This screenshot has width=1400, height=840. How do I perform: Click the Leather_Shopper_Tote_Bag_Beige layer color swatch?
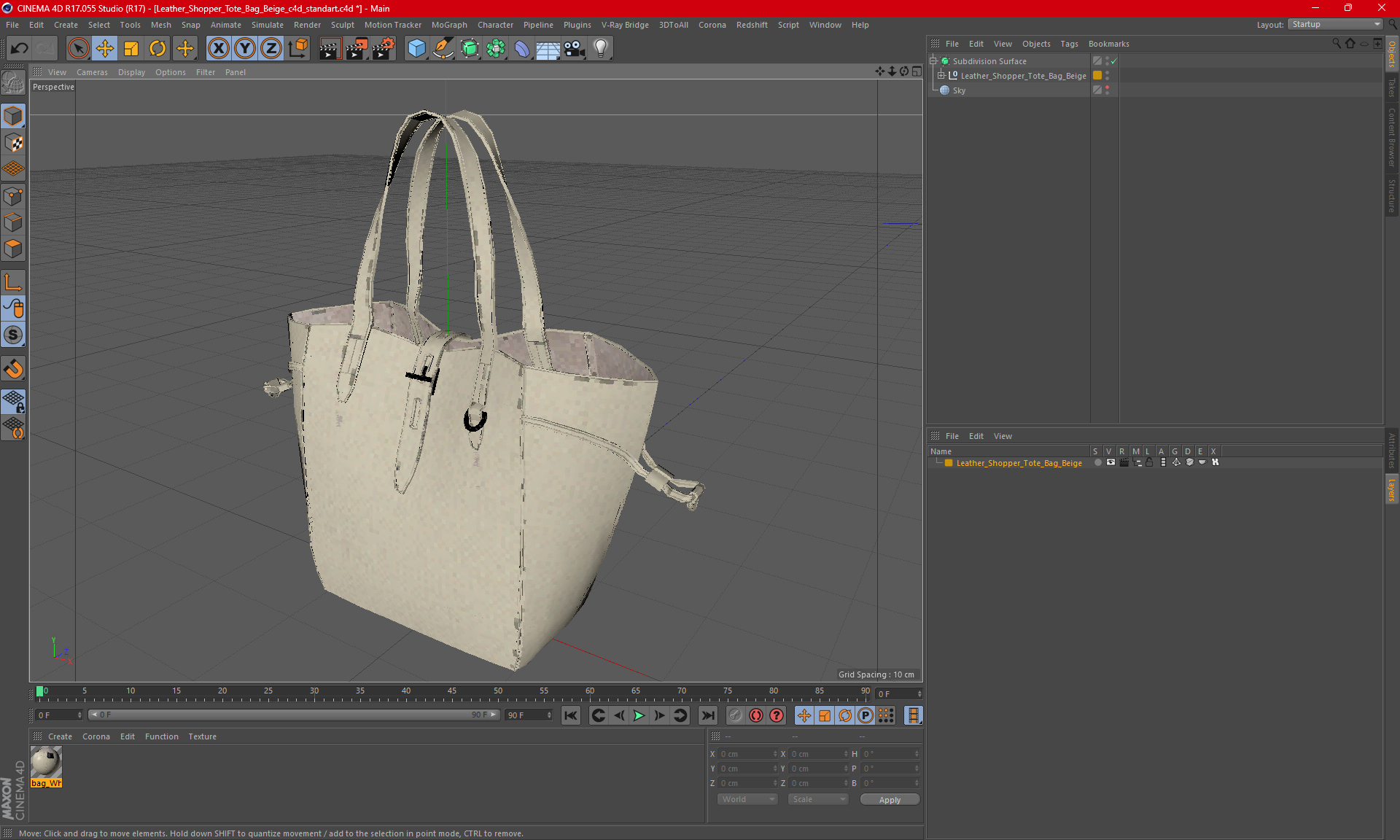949,463
